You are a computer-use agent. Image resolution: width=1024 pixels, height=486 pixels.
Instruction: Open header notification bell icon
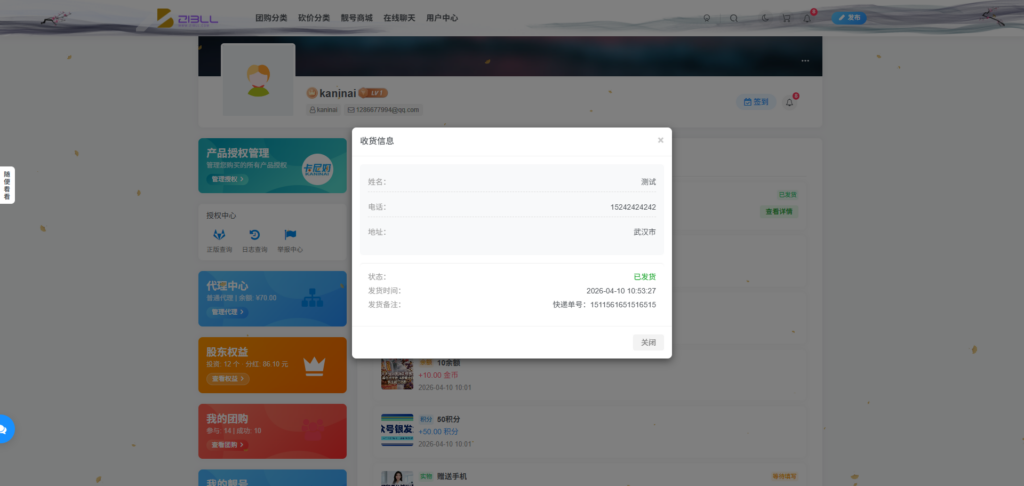(x=807, y=18)
